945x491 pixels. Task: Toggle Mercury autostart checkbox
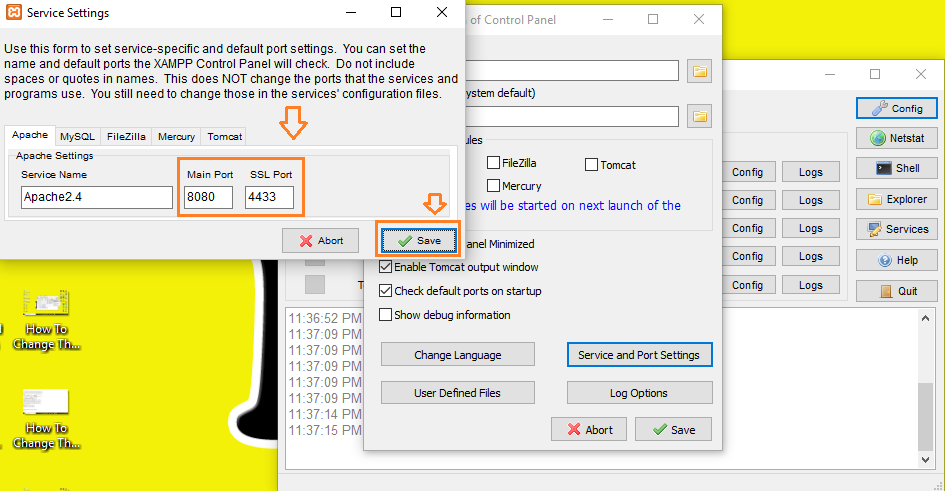(494, 186)
